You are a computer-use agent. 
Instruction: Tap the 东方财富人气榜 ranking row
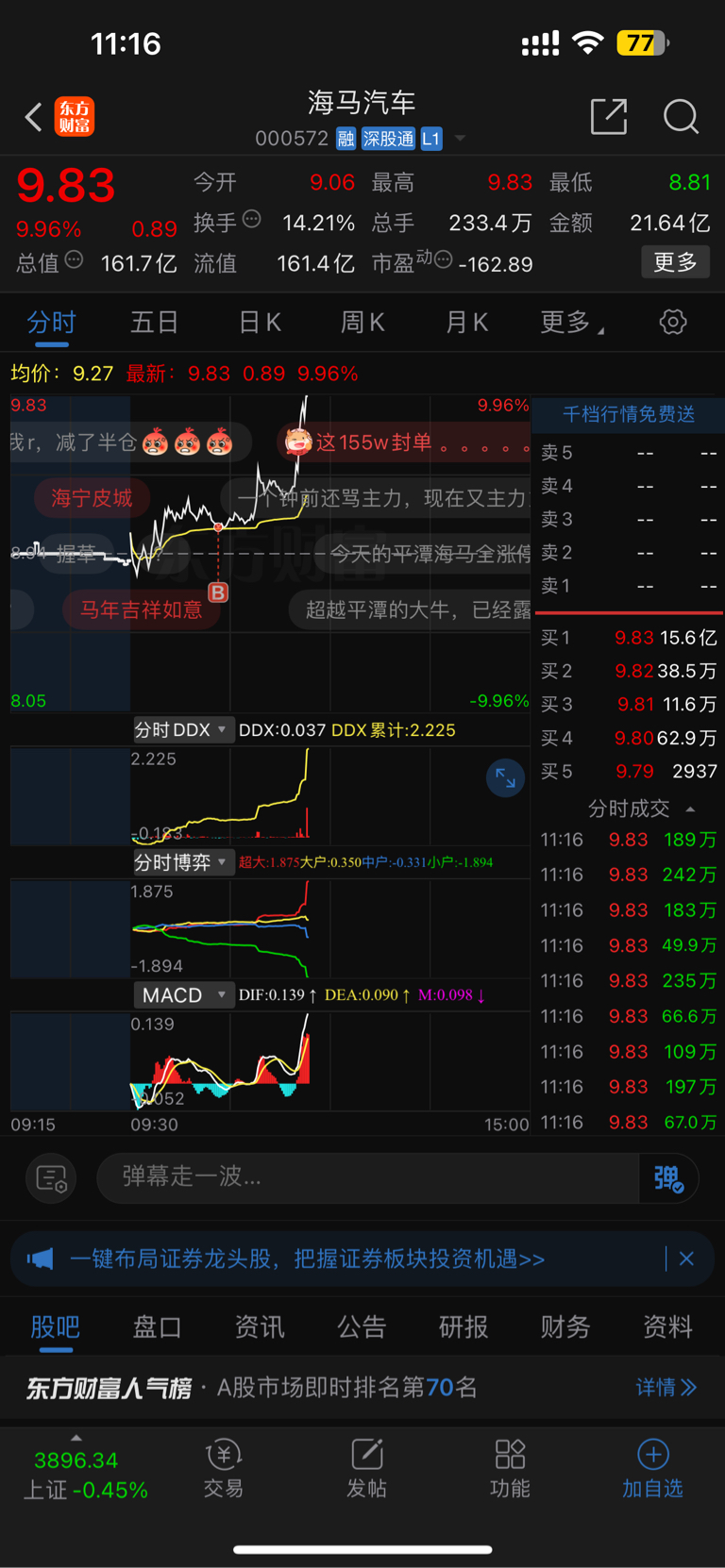coord(362,1387)
